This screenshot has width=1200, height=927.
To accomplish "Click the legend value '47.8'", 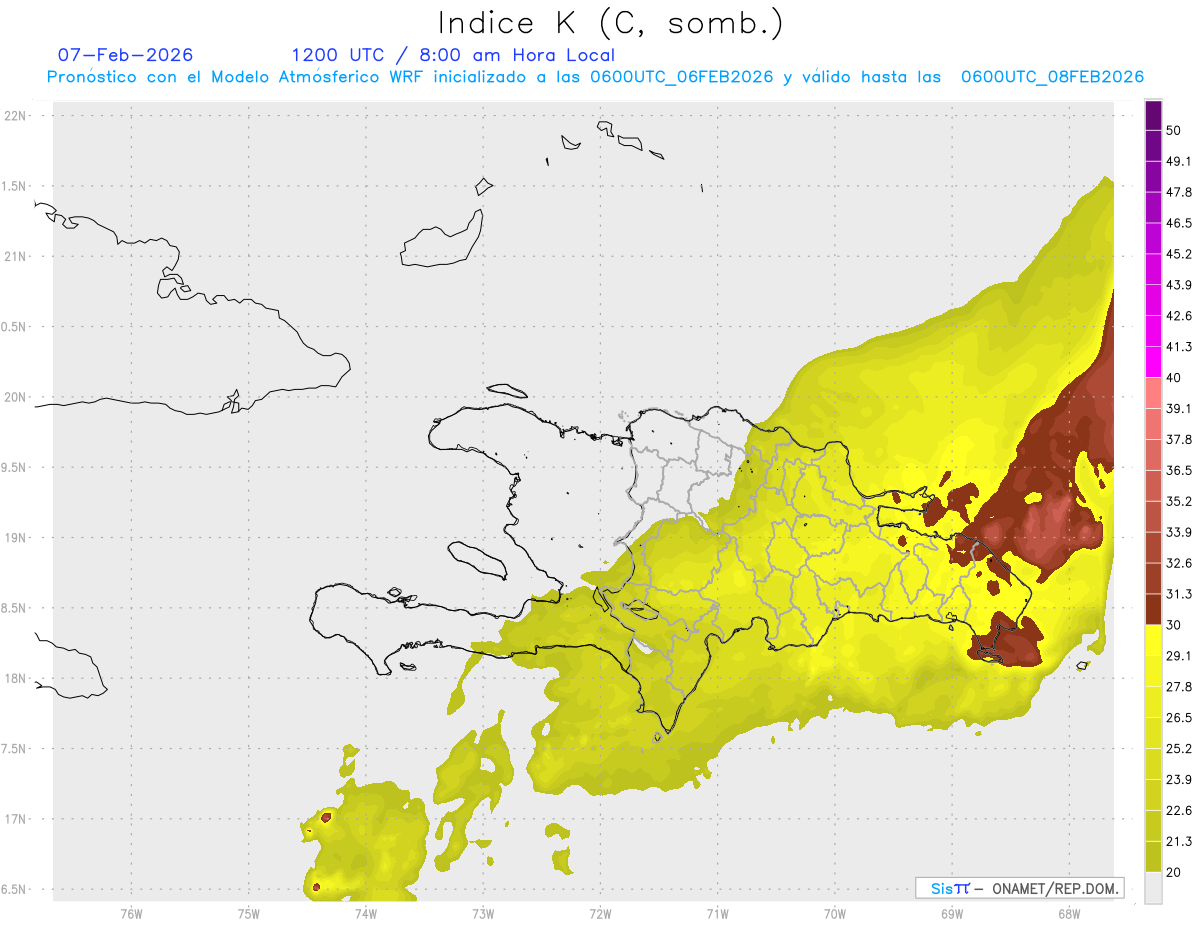I will [1179, 193].
